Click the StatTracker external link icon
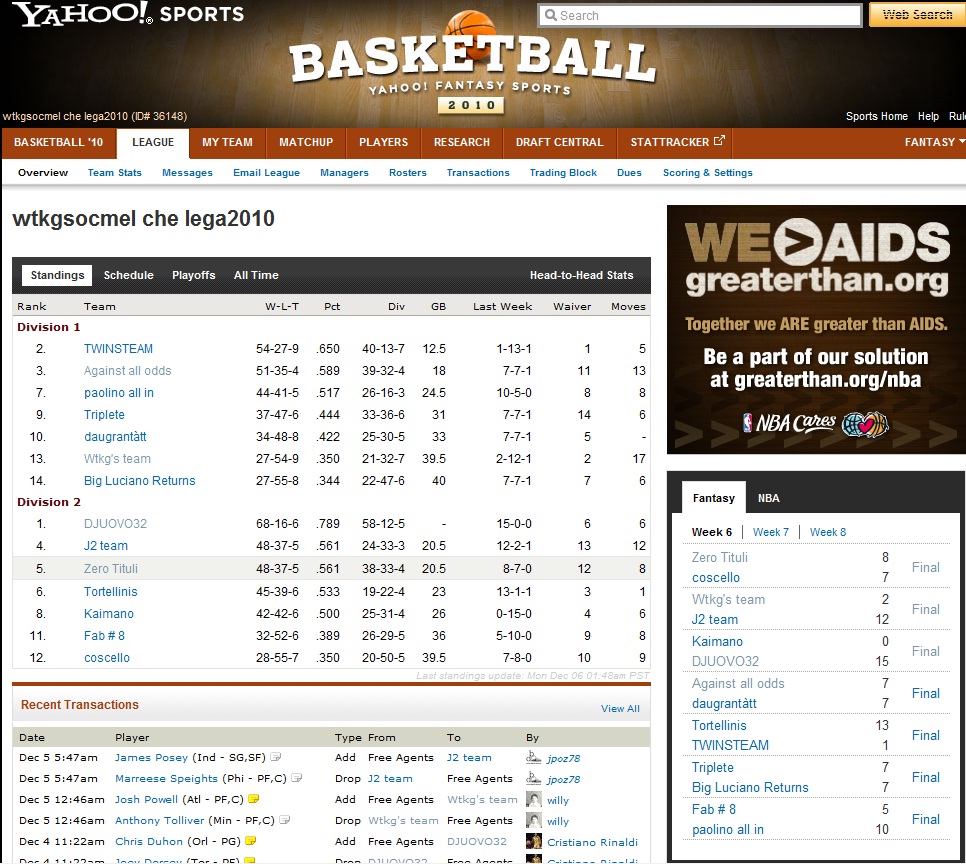966x864 pixels. (x=718, y=142)
